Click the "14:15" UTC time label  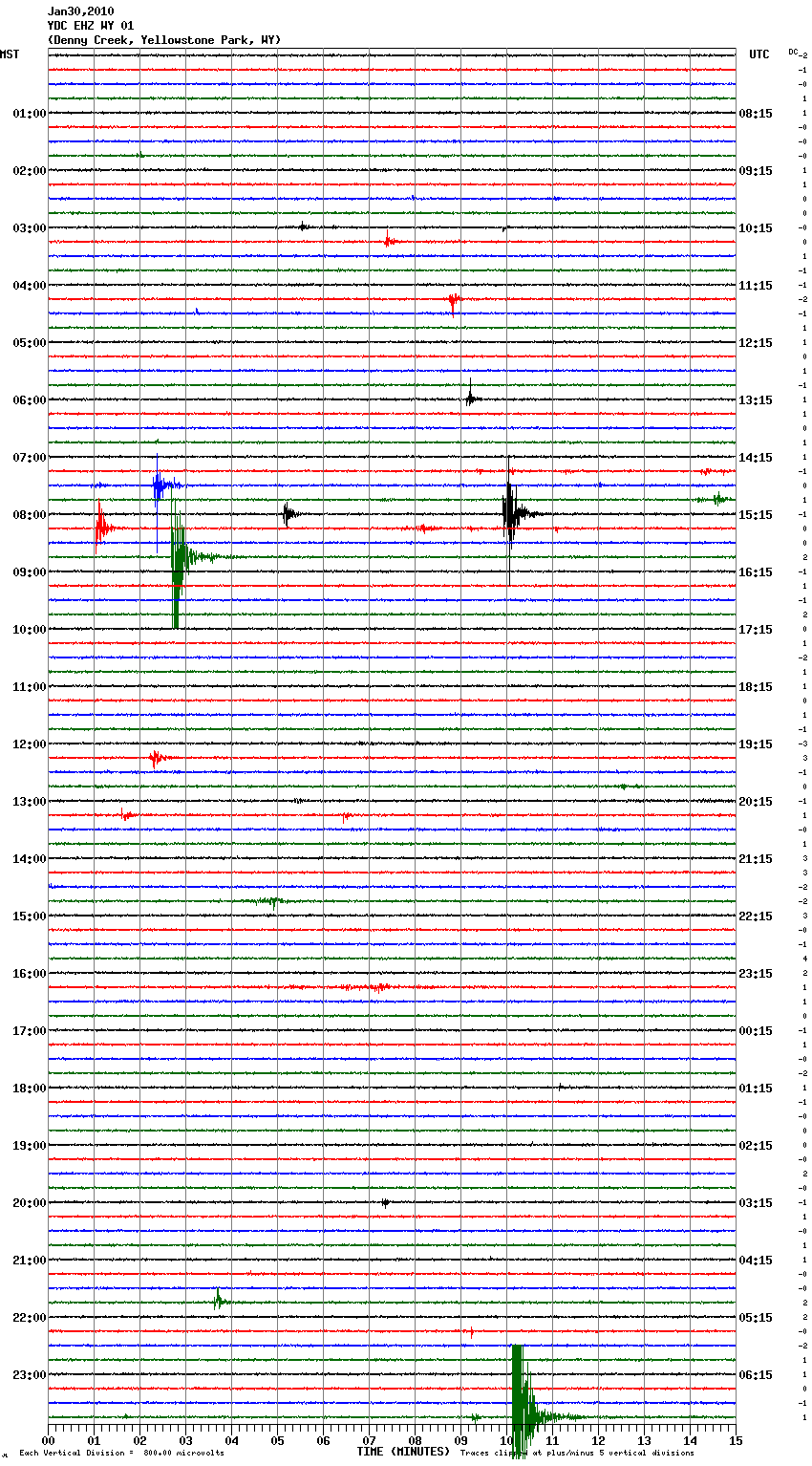(x=756, y=458)
